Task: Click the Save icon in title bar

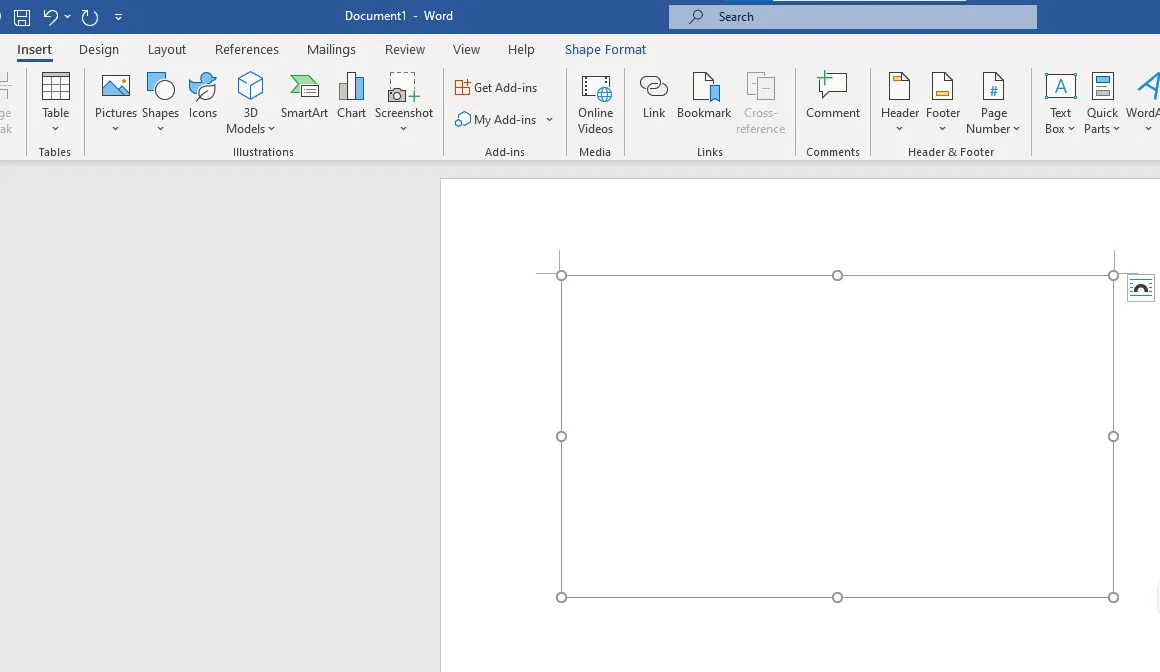Action: pyautogui.click(x=22, y=17)
